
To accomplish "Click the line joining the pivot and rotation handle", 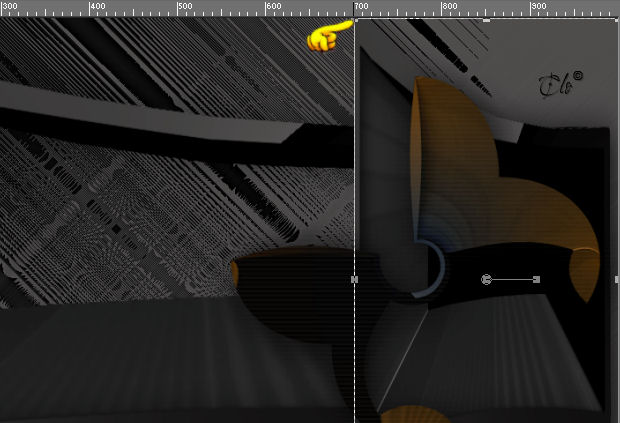I will (x=512, y=279).
